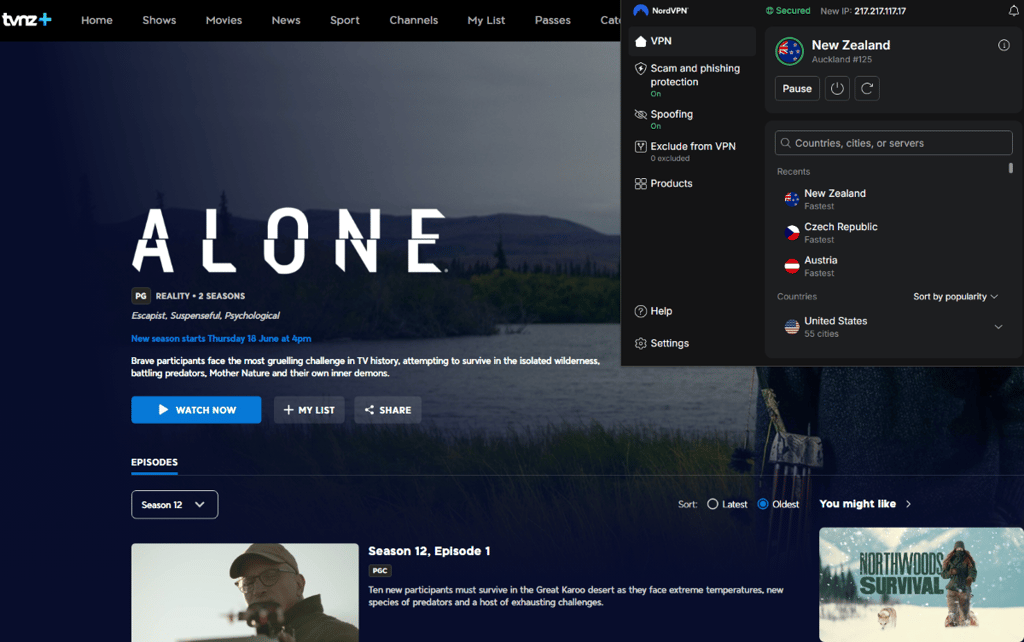Click the reconnect refresh icon button
The width and height of the screenshot is (1024, 642).
point(867,88)
